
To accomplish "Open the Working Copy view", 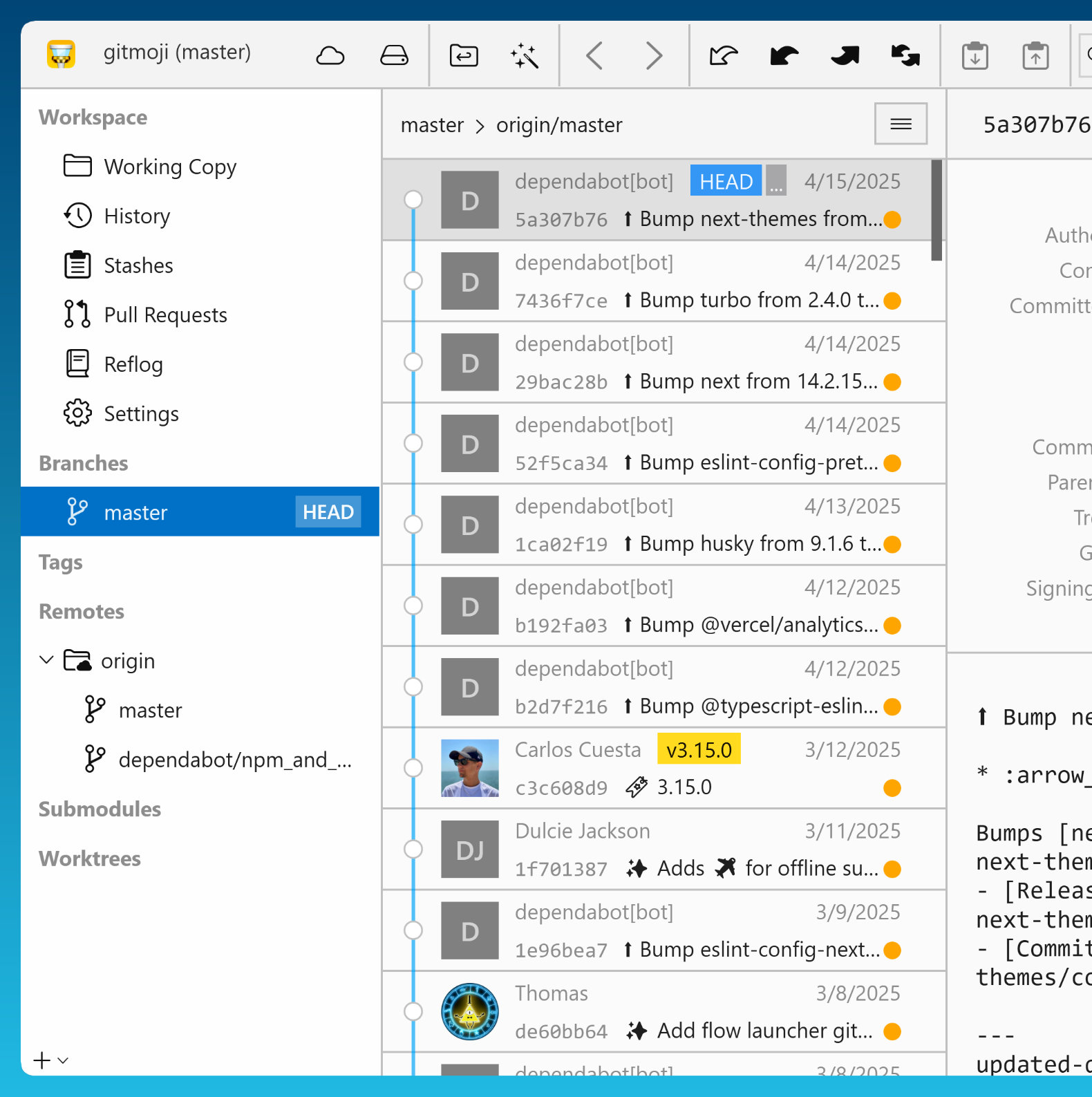I will click(x=169, y=167).
